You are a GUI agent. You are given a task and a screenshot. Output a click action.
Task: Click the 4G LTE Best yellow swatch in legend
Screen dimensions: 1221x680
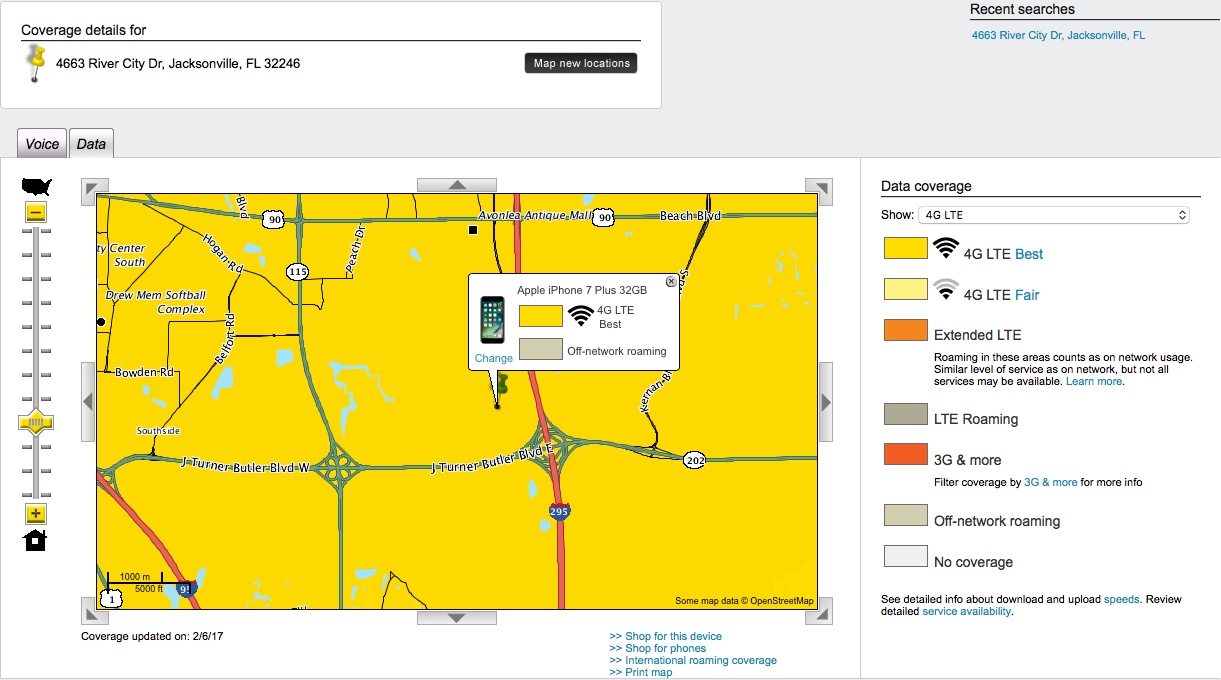pos(905,248)
